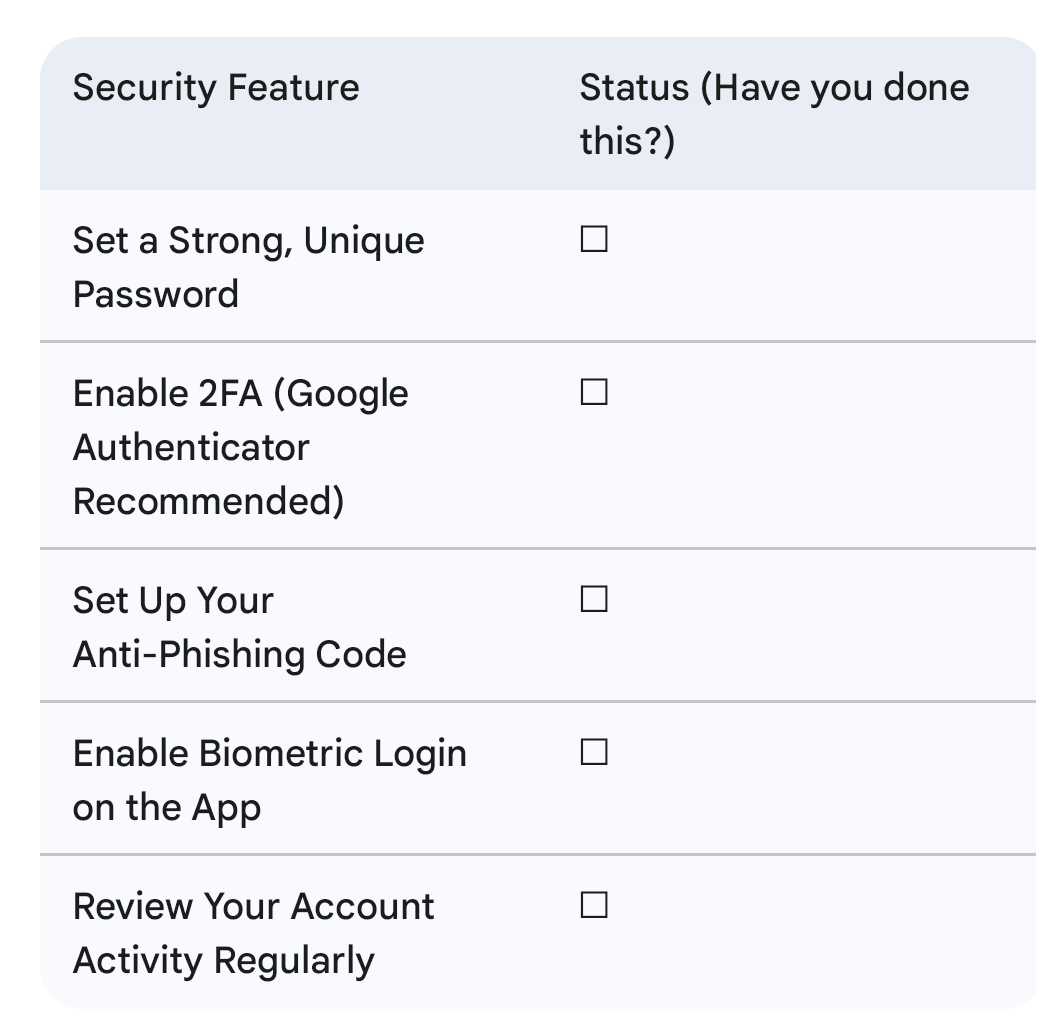Click the "Enable Biometric Login" text line
1060x1021 pixels.
pos(269,753)
